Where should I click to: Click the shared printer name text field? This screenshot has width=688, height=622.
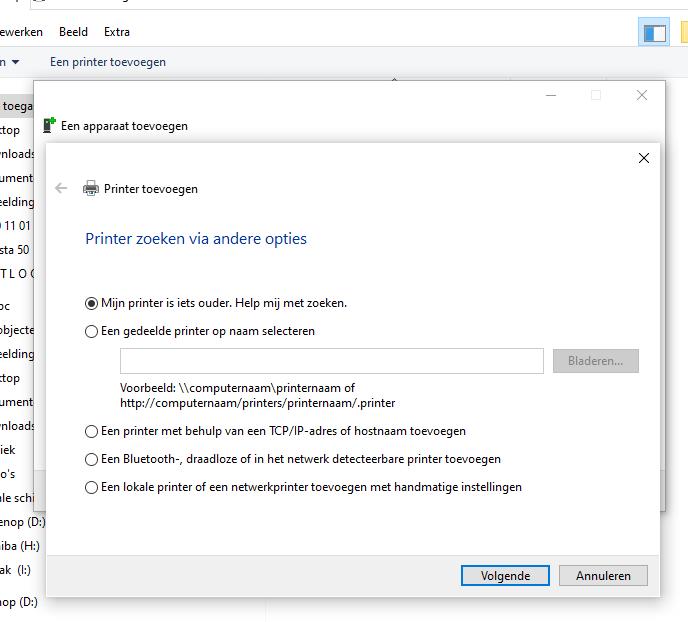pos(331,361)
